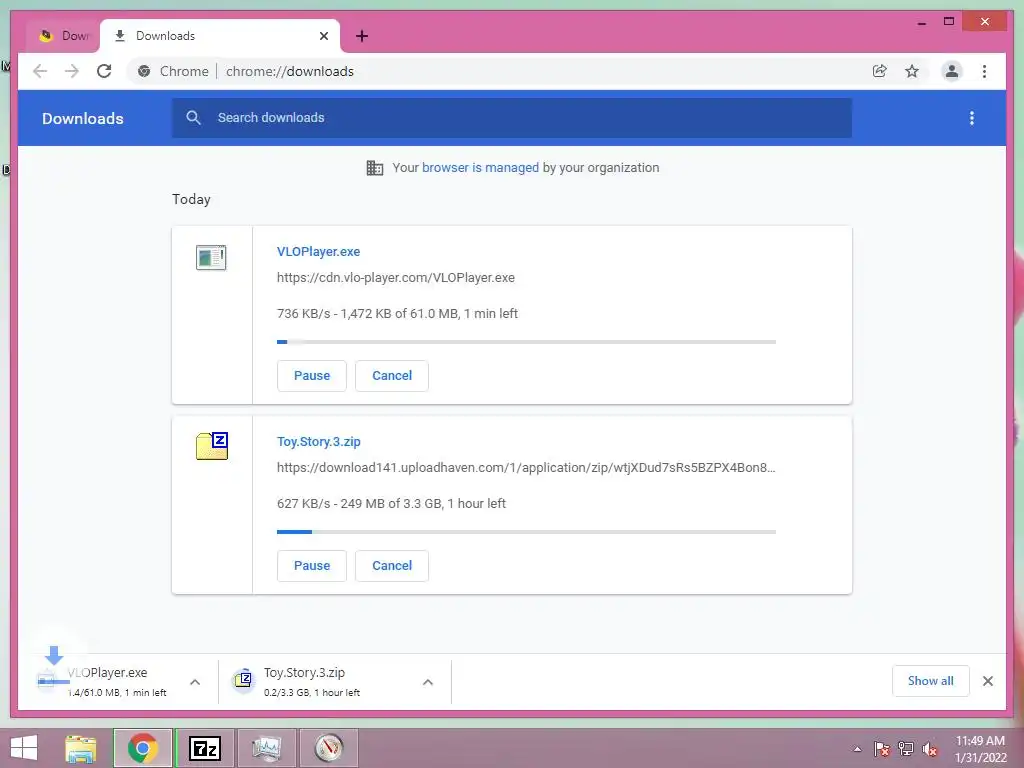Click the VLOPlayer.exe file icon

211,257
